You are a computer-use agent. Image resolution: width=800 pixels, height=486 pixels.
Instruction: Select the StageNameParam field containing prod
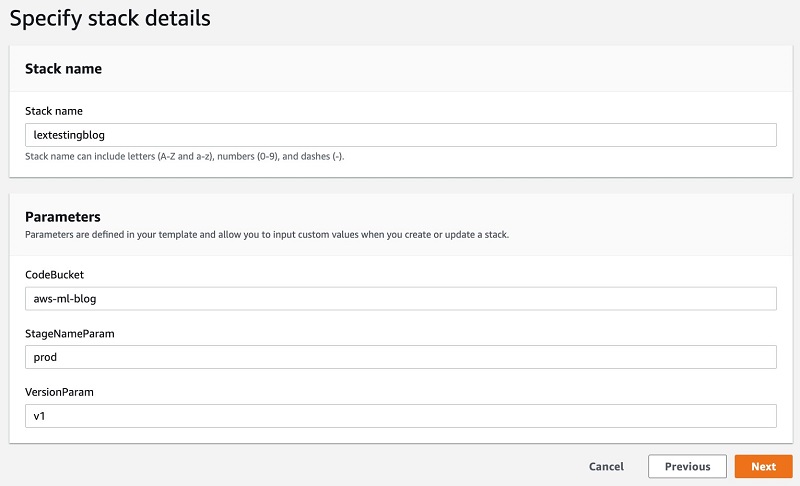coord(401,357)
